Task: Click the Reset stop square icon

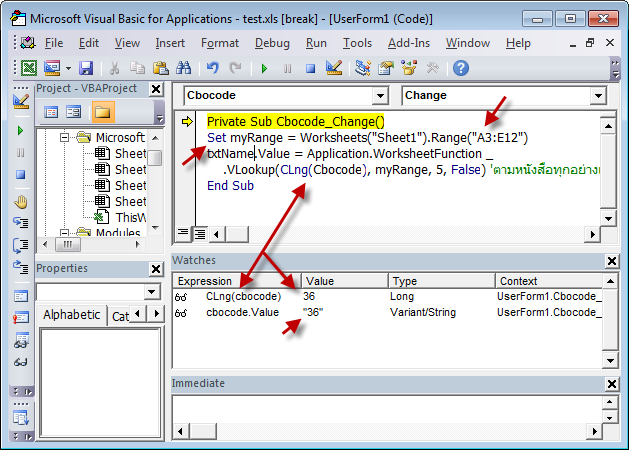Action: pyautogui.click(x=310, y=68)
